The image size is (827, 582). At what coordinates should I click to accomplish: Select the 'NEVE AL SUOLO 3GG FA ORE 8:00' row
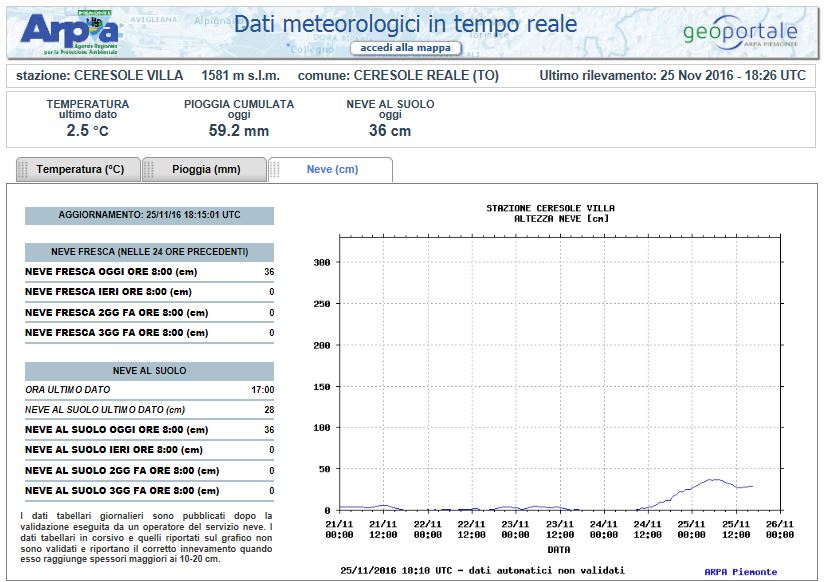pyautogui.click(x=149, y=491)
